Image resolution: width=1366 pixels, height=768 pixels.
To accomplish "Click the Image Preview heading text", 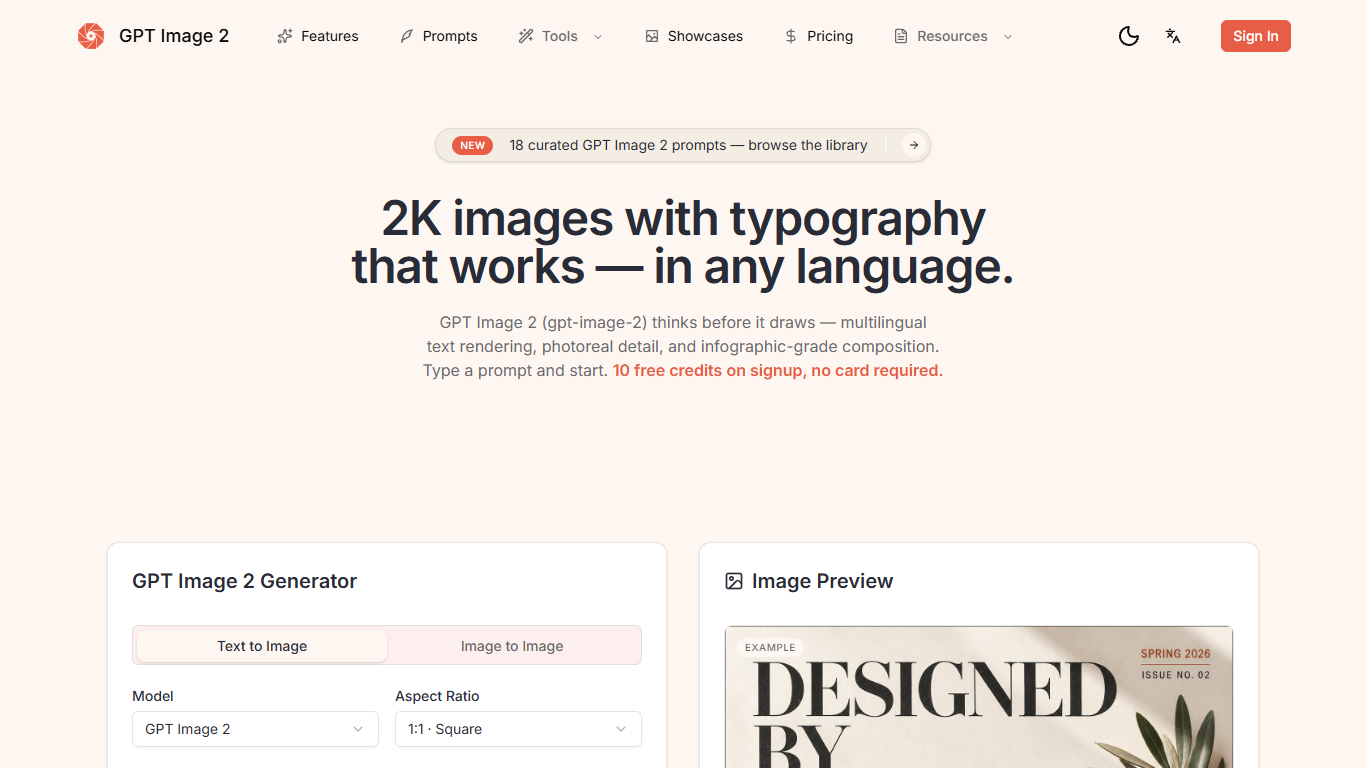I will point(823,581).
